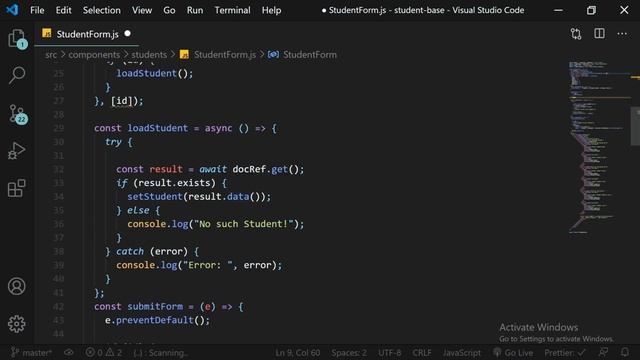Open the File menu
This screenshot has width=640, height=360.
coord(37,10)
